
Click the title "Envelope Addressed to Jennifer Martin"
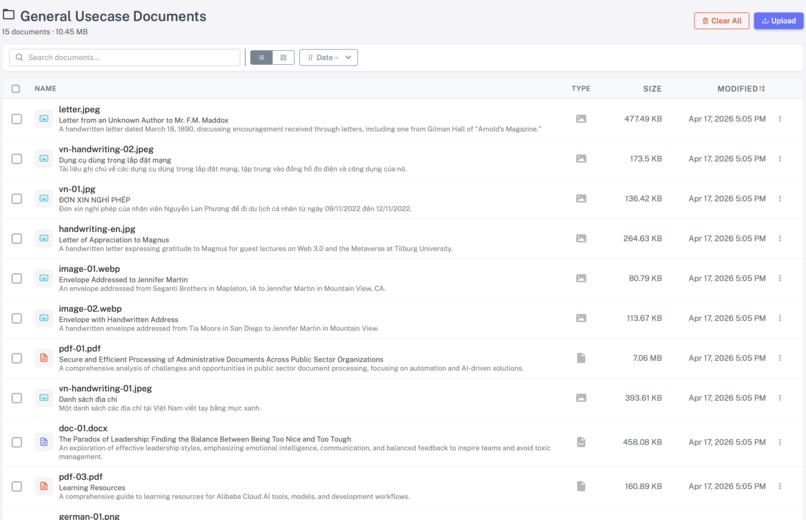click(x=123, y=280)
